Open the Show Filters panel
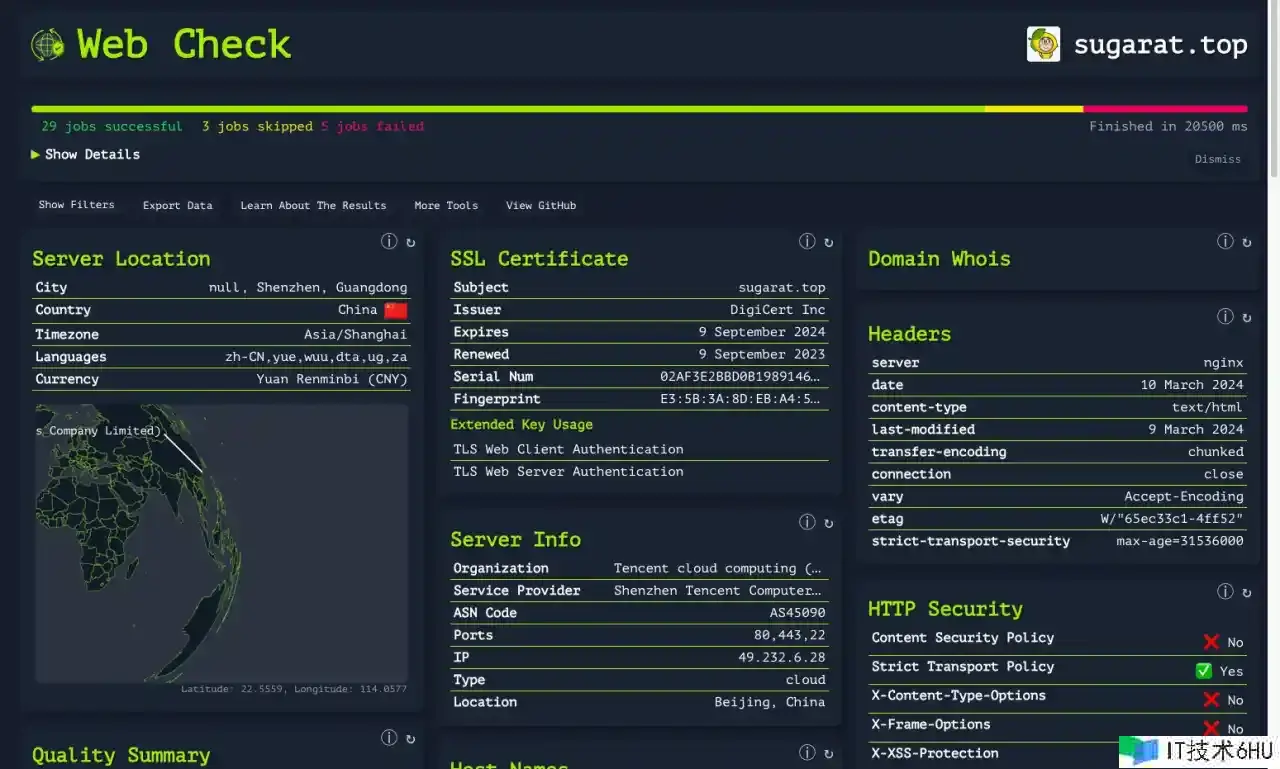Viewport: 1280px width, 769px height. click(x=76, y=205)
